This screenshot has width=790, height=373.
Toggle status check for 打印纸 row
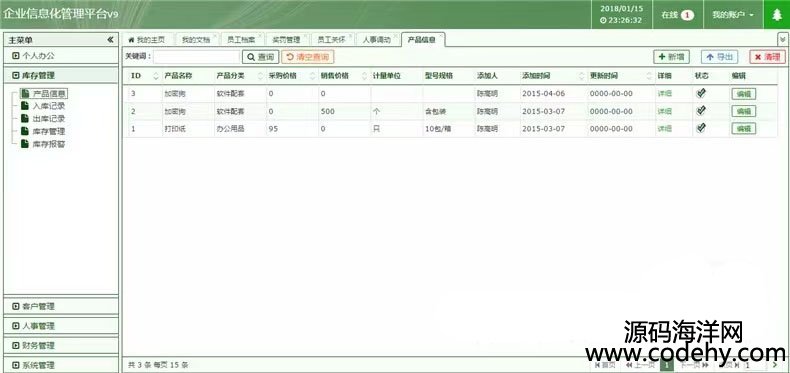coord(700,129)
